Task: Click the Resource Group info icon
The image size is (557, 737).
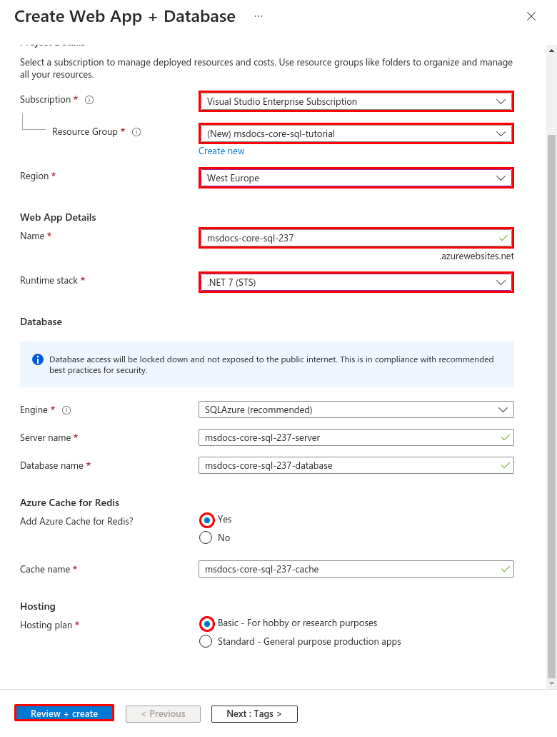Action: [x=136, y=132]
